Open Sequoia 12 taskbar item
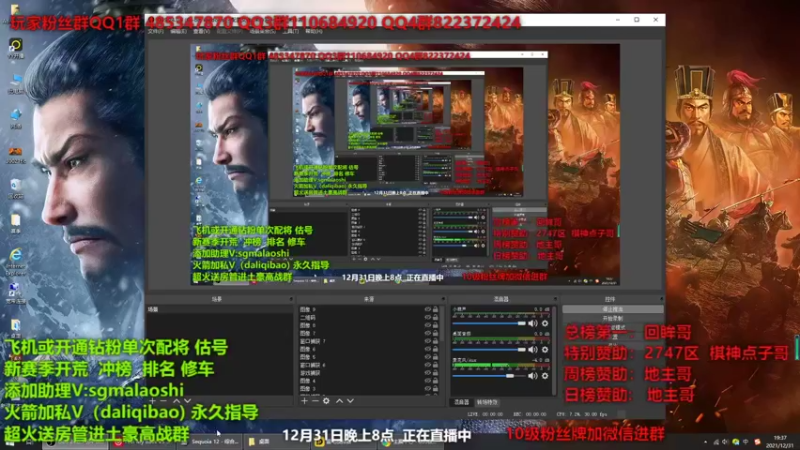Screen dimensions: 800x450 209,441
